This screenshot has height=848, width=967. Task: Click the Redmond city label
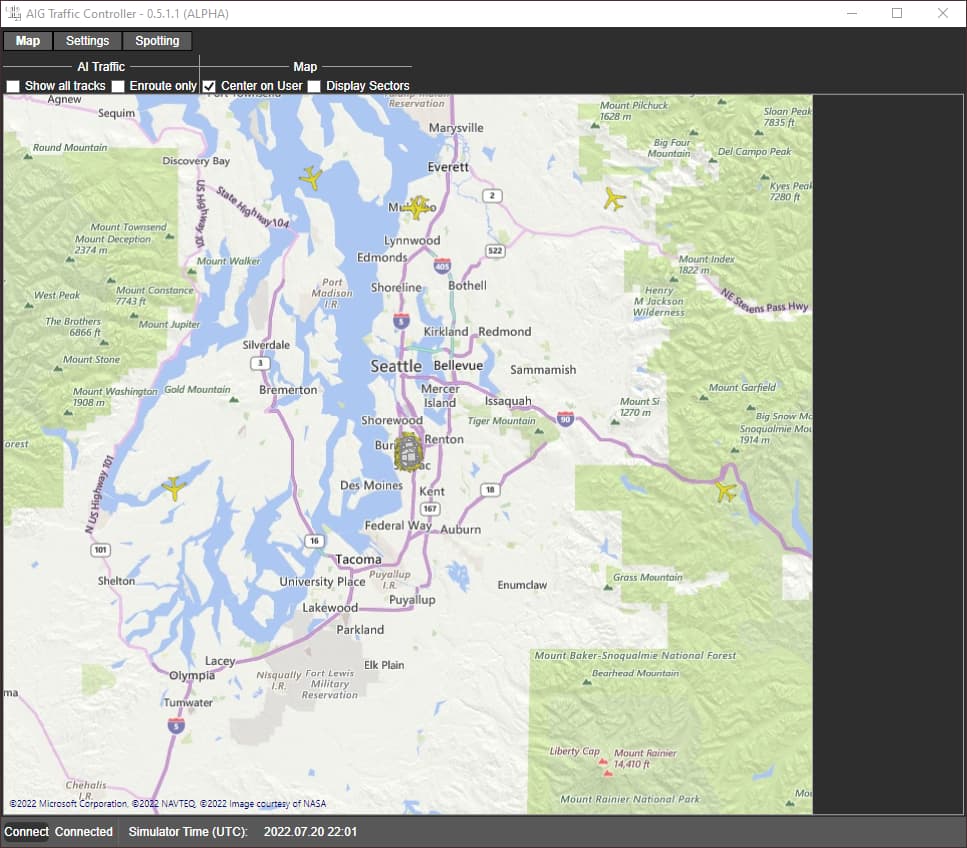tap(504, 332)
